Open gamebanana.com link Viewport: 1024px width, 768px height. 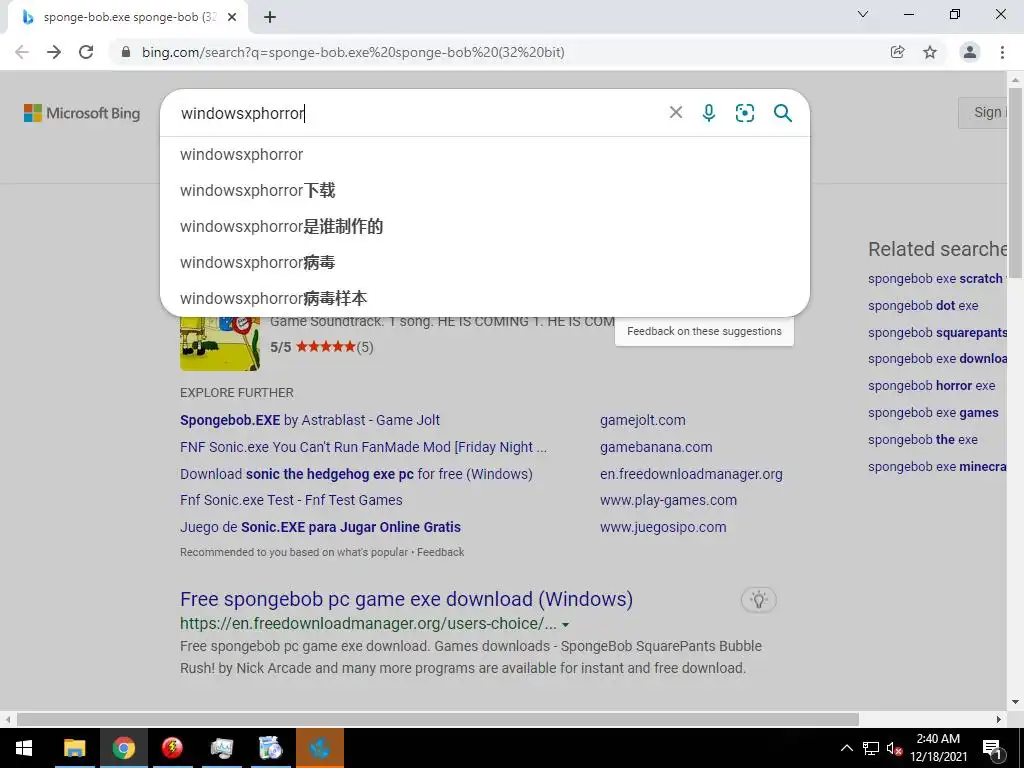pos(656,447)
